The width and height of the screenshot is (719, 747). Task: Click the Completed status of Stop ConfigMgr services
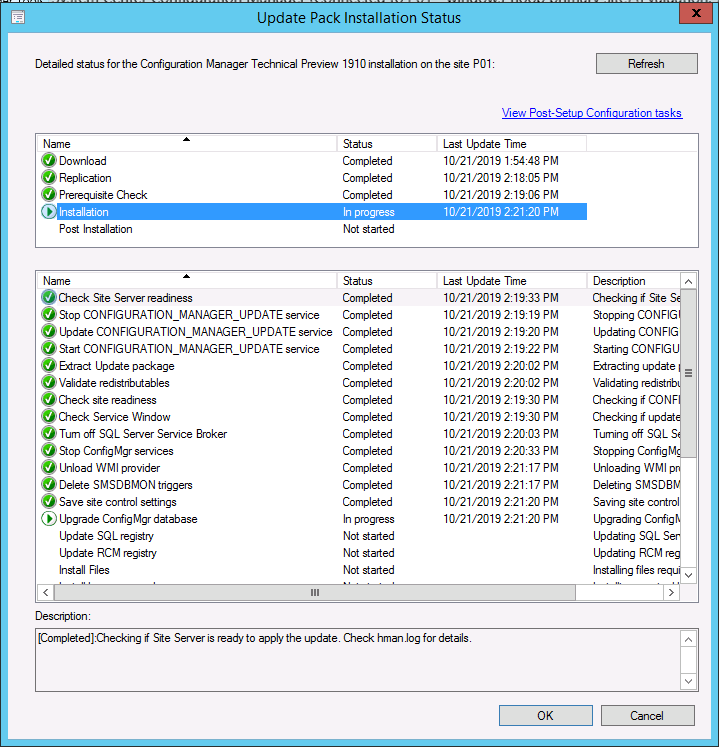(x=367, y=451)
